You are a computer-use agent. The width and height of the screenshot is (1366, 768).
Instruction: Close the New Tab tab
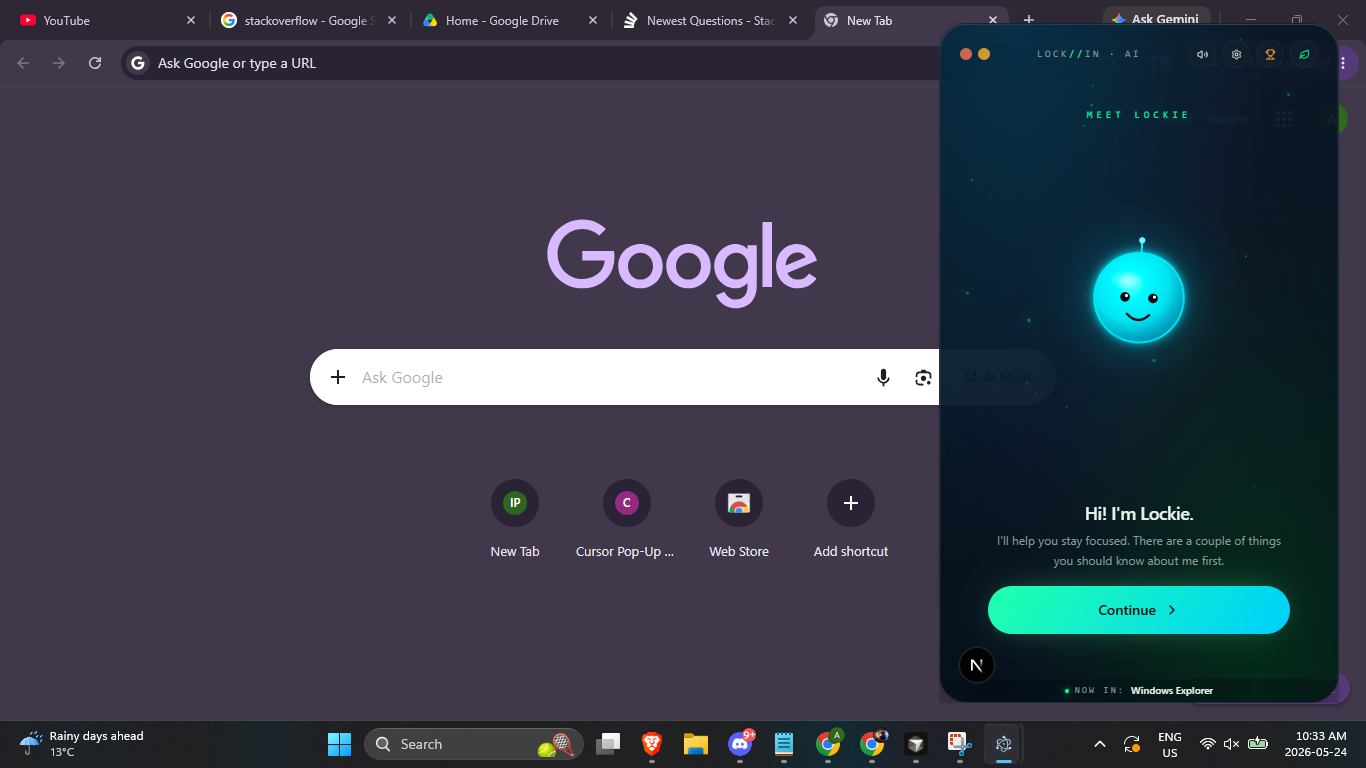993,20
